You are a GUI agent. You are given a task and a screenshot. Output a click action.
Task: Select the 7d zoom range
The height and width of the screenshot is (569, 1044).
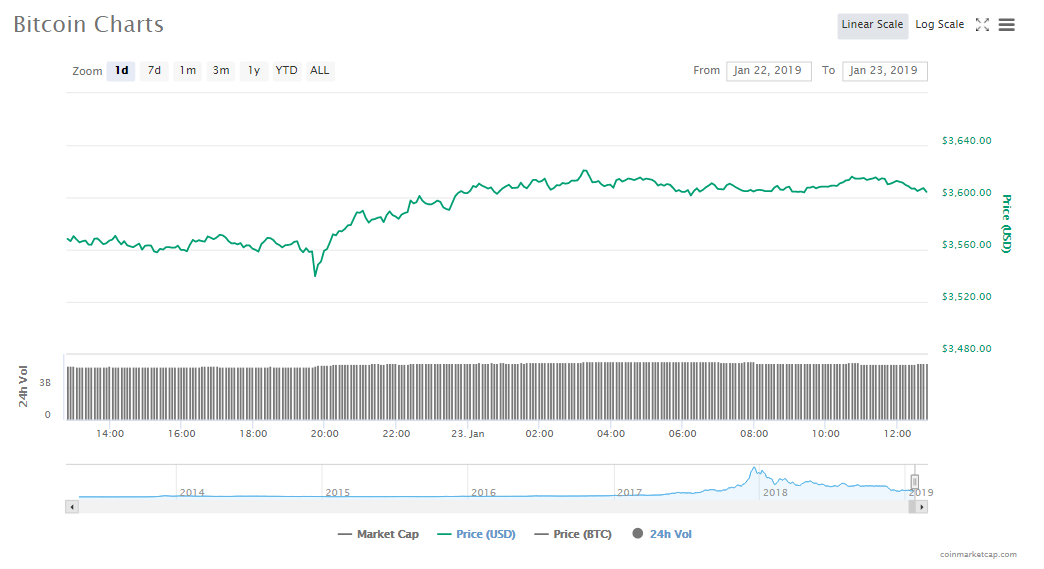(154, 71)
